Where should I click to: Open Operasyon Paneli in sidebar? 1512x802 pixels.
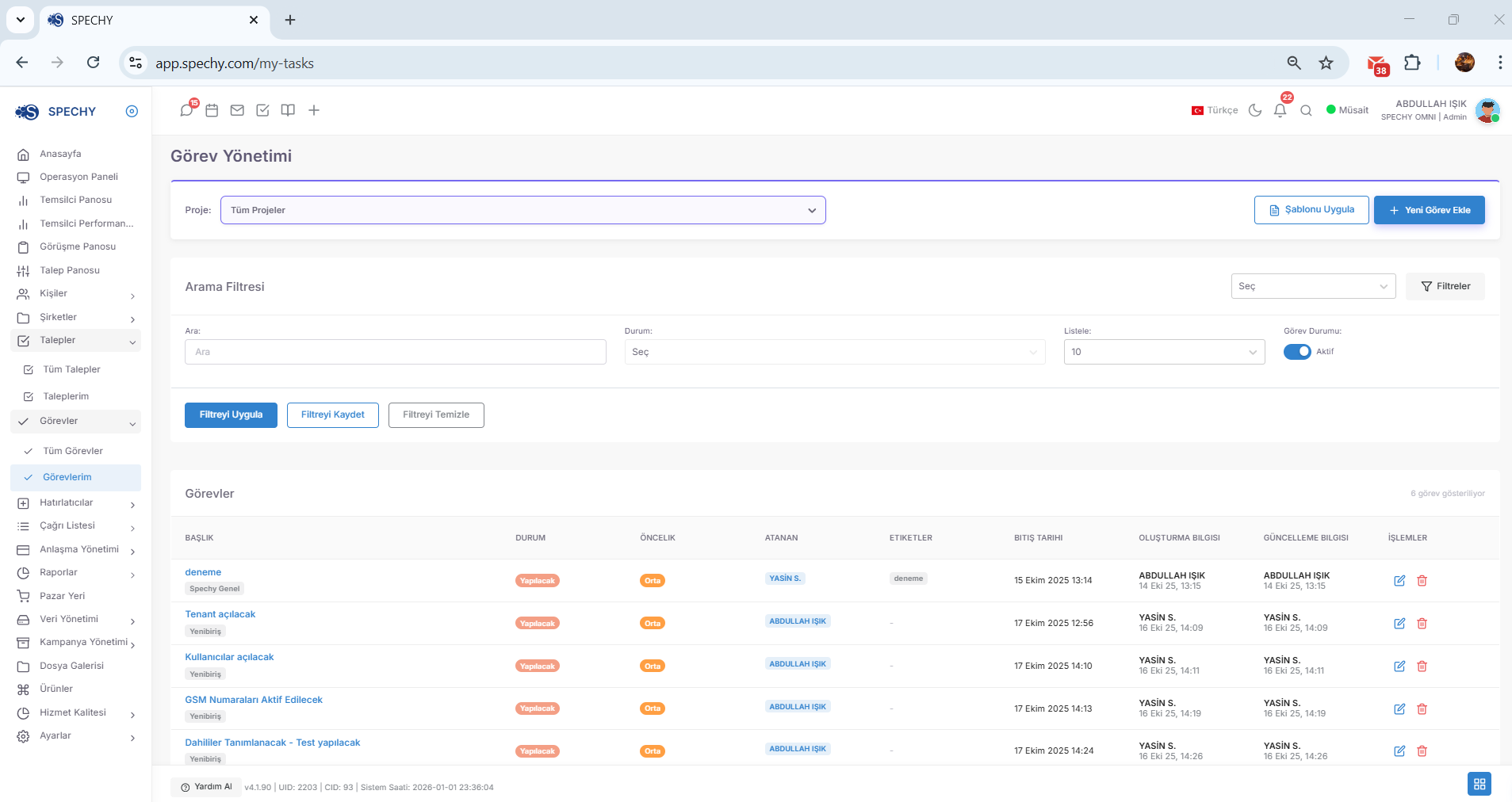coord(78,177)
